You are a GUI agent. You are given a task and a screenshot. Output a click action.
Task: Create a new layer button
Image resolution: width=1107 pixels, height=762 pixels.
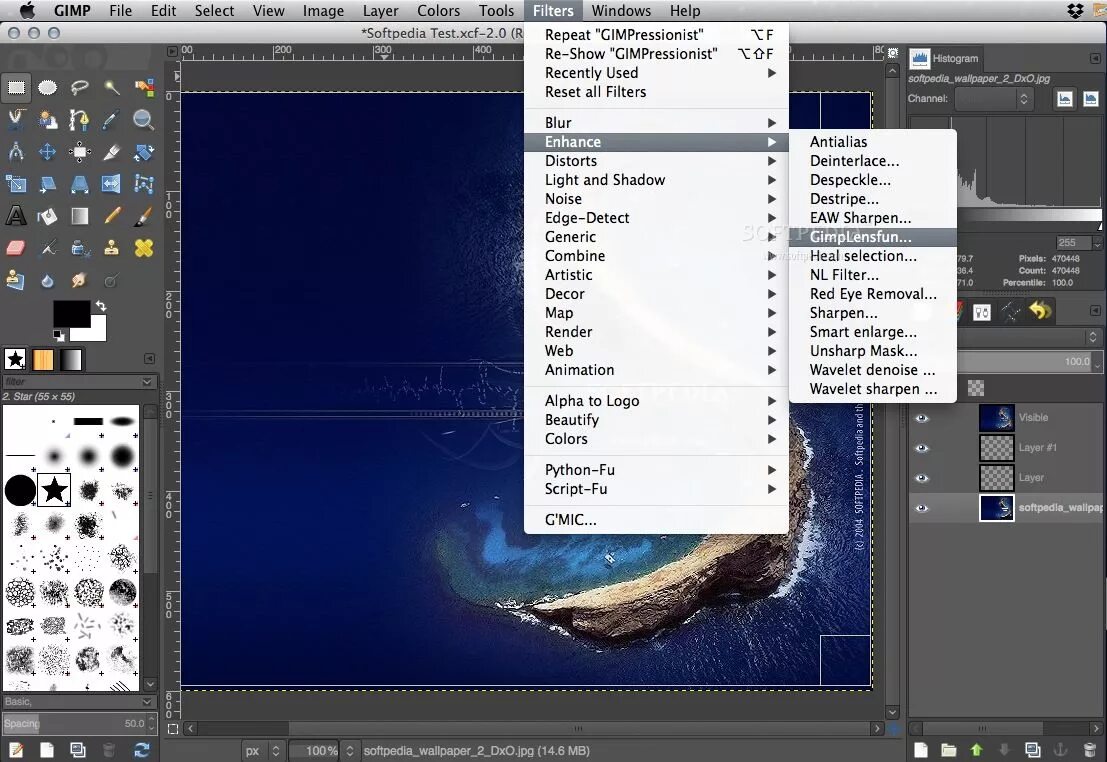pyautogui.click(x=921, y=750)
